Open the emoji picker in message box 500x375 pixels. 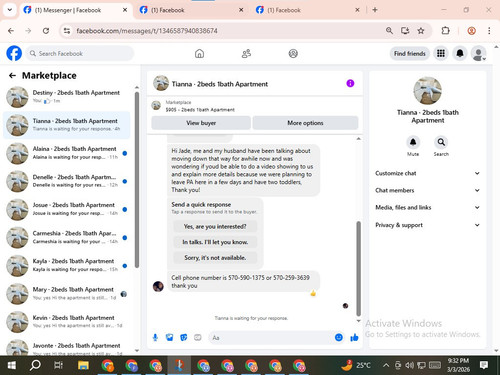tap(339, 338)
